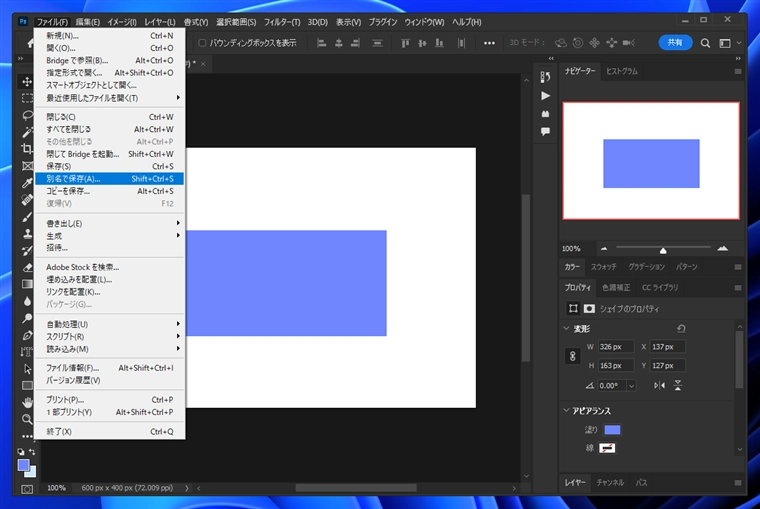The image size is (760, 509).
Task: Click プリント Print menu item
Action: pyautogui.click(x=109, y=399)
